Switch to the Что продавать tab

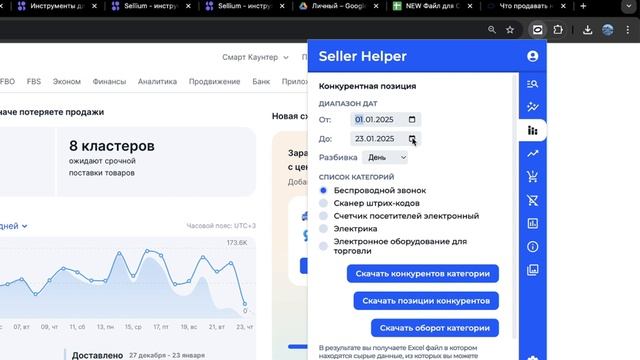pyautogui.click(x=527, y=6)
